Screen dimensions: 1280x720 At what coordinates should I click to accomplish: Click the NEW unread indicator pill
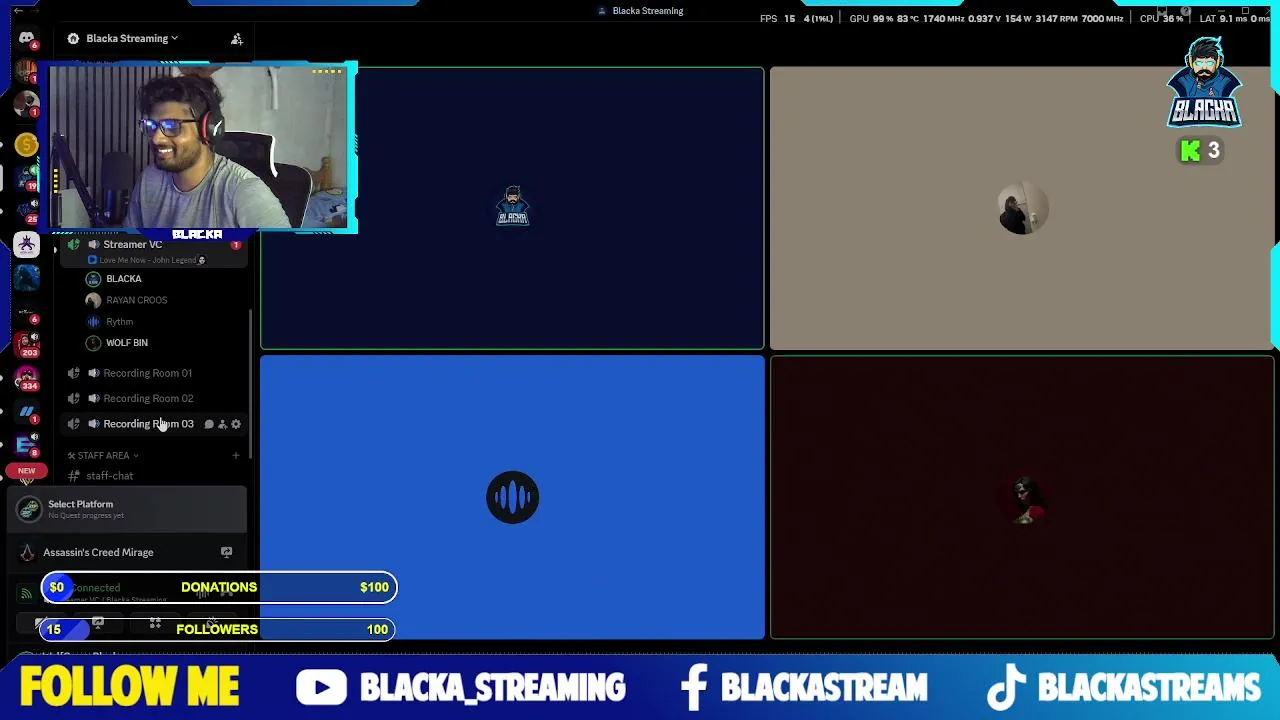click(26, 470)
